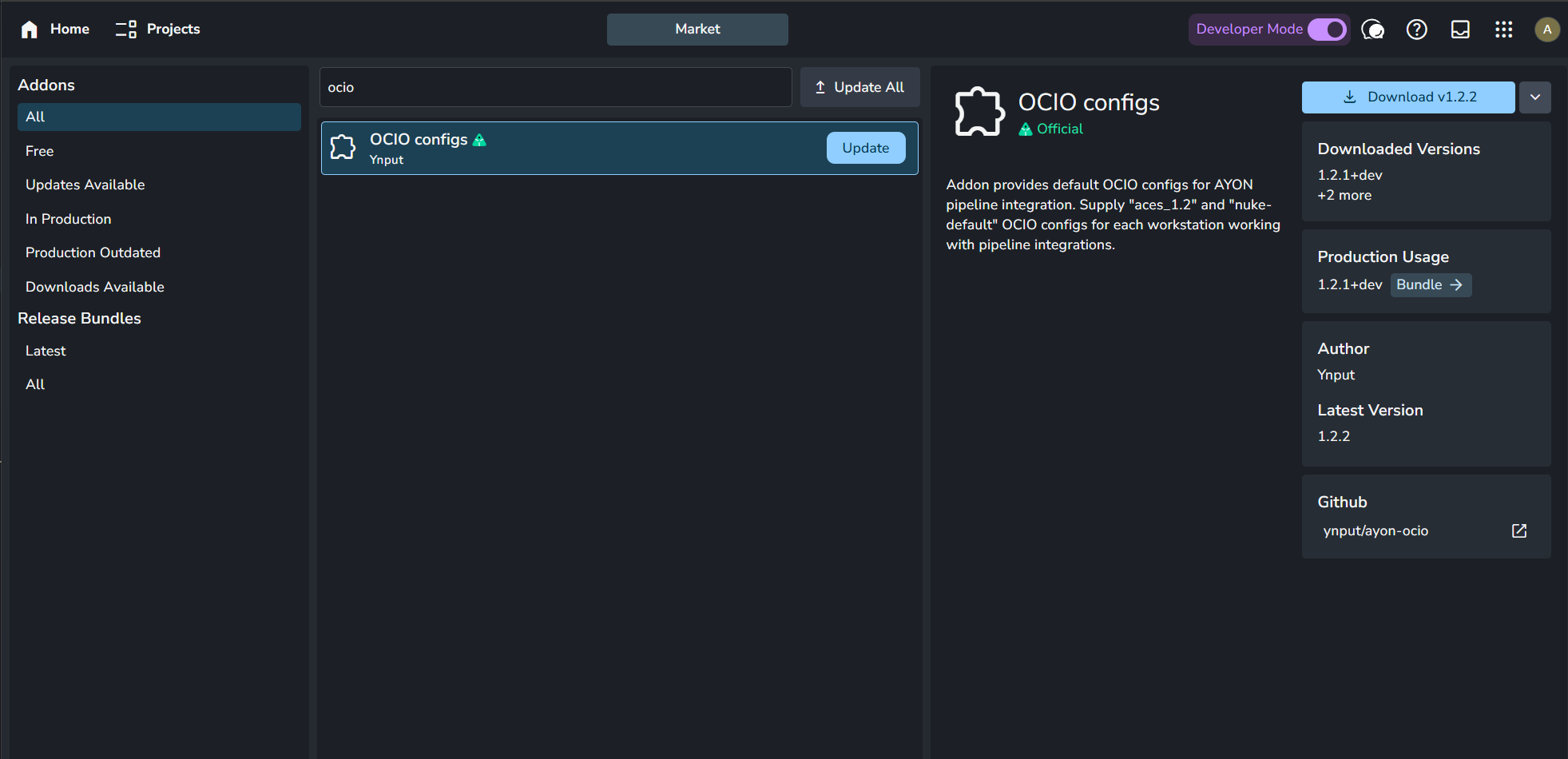This screenshot has height=759, width=1568.
Task: Filter addons by Updates Available
Action: (85, 185)
